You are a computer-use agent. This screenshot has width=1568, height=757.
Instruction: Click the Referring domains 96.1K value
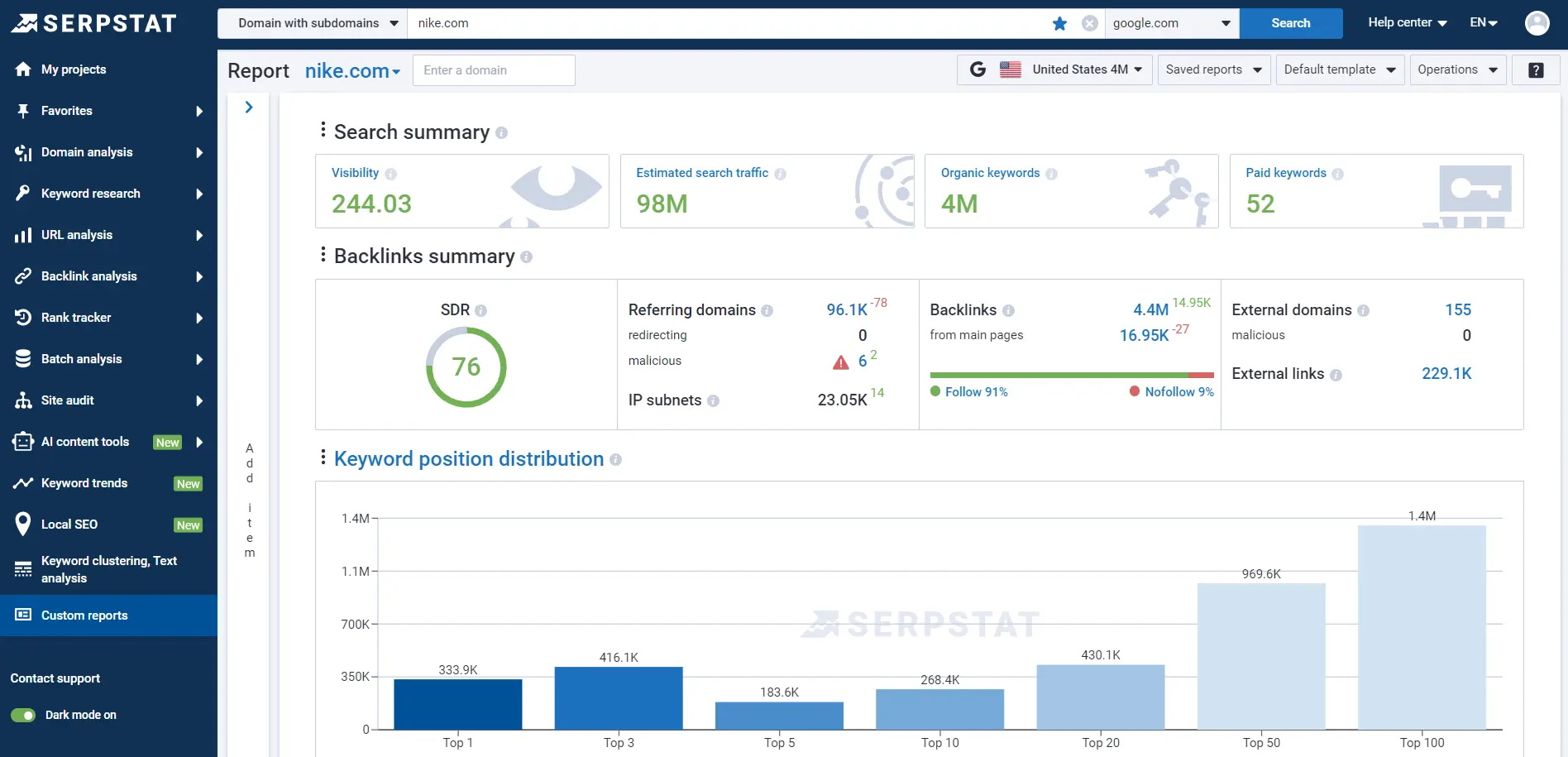point(847,310)
